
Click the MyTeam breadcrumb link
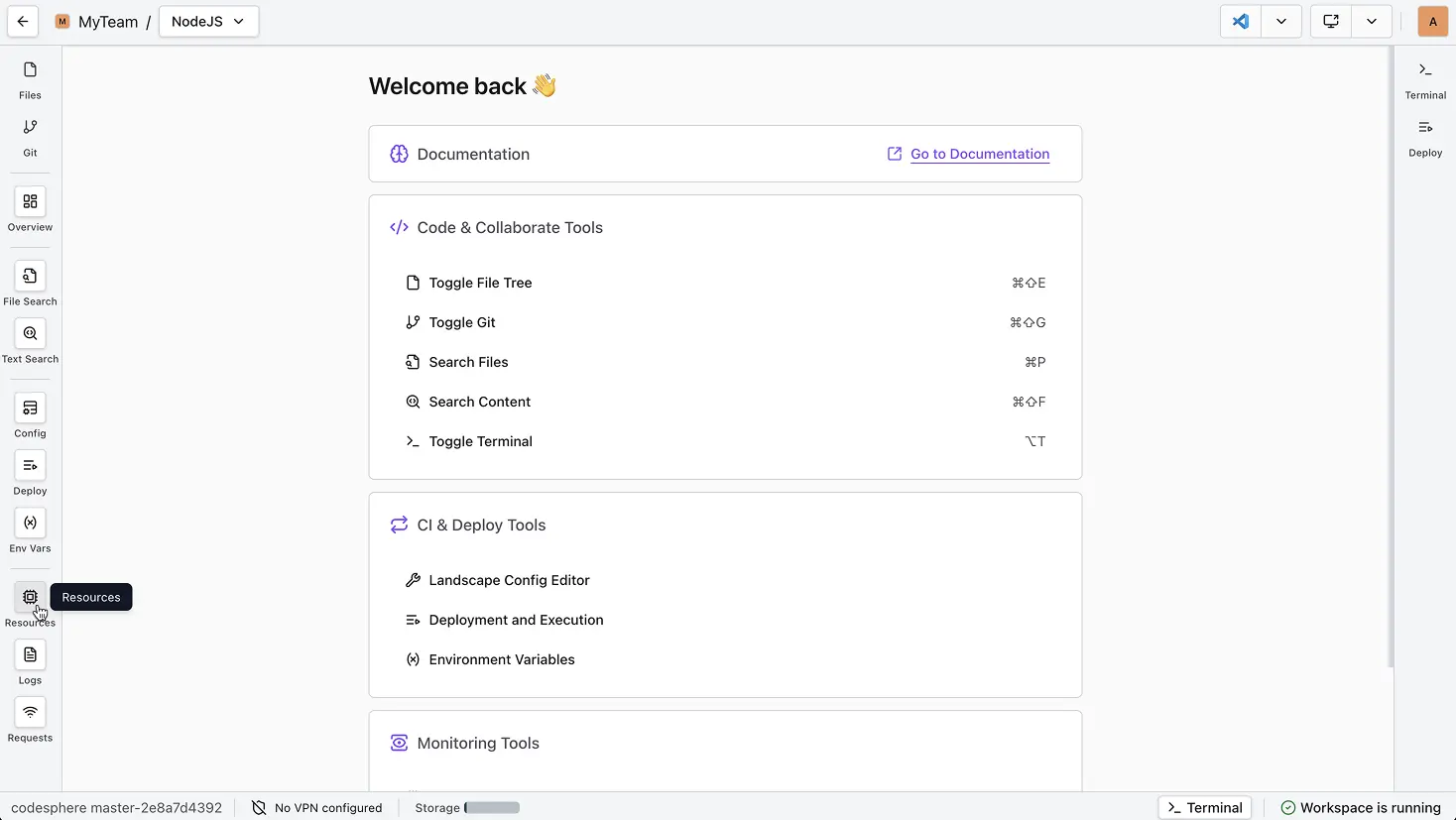point(108,22)
